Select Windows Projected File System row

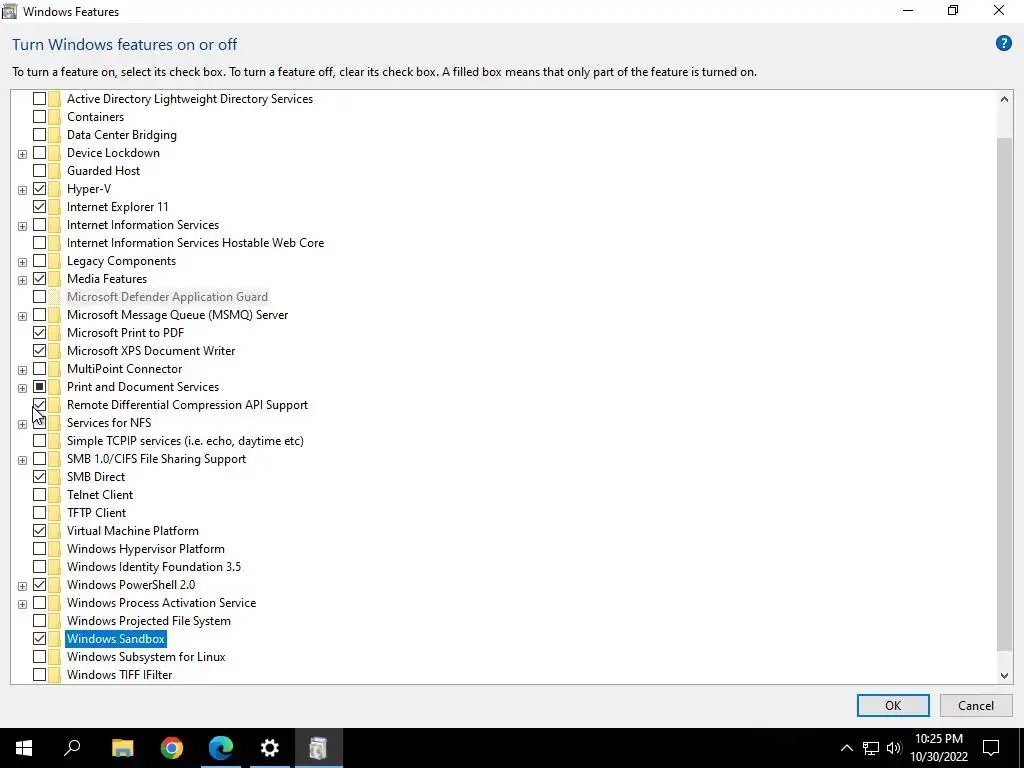pos(148,620)
